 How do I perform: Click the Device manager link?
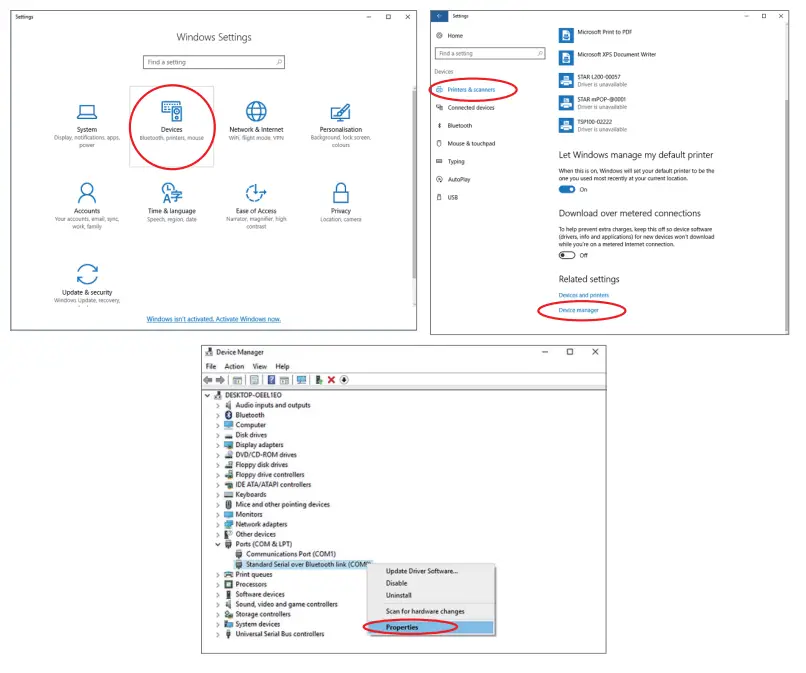[578, 310]
